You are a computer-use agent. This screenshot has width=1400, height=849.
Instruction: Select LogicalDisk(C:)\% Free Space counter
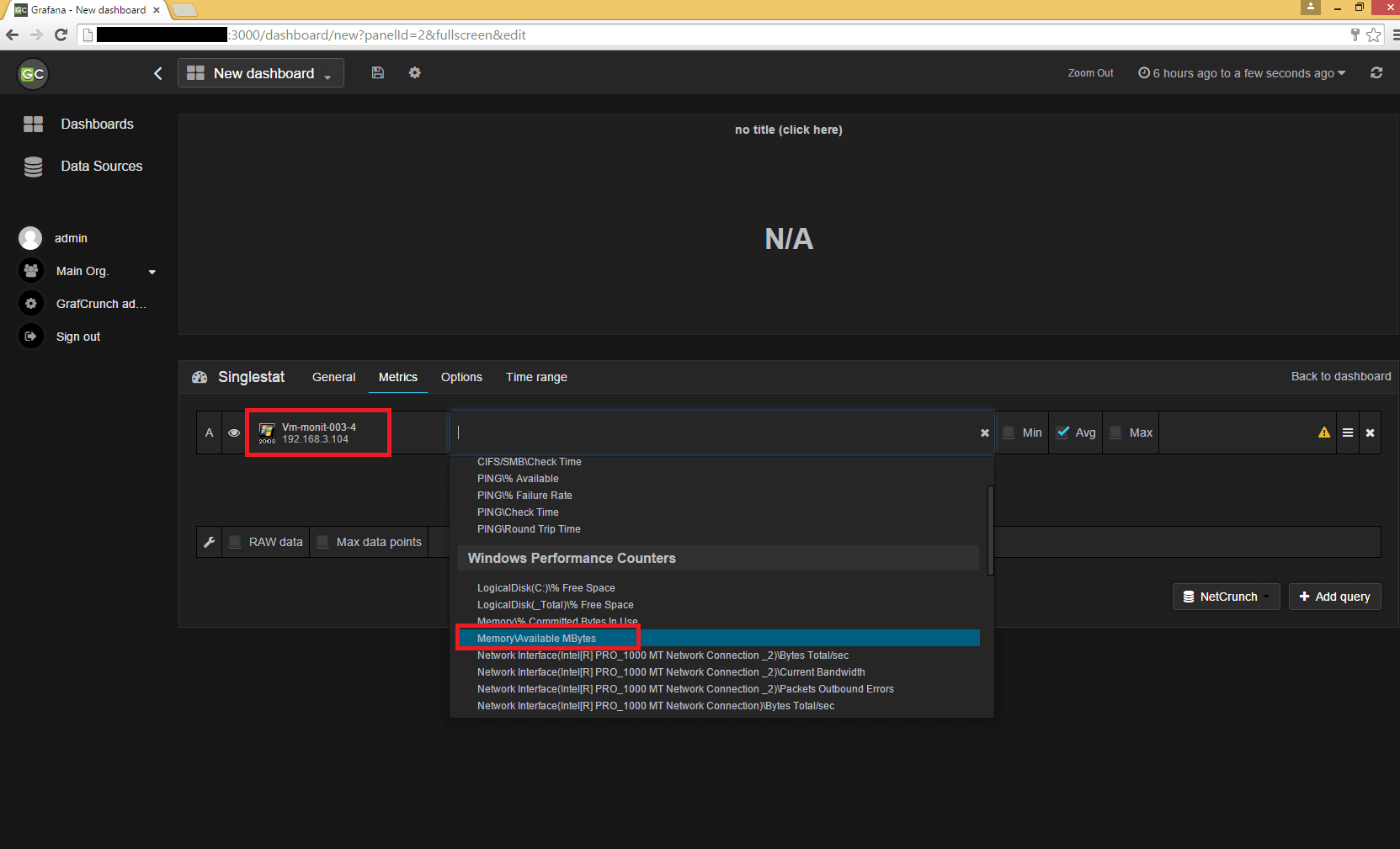pos(546,588)
